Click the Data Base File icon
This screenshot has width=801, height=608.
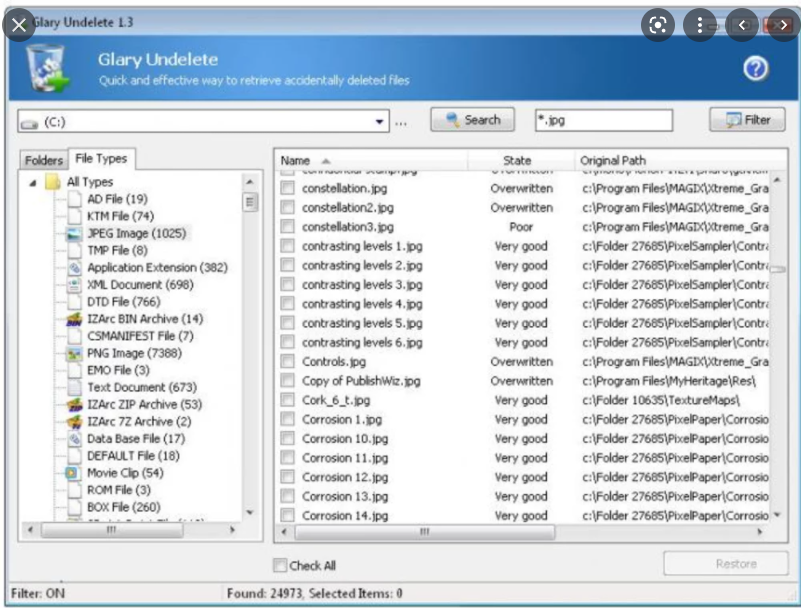coord(74,439)
